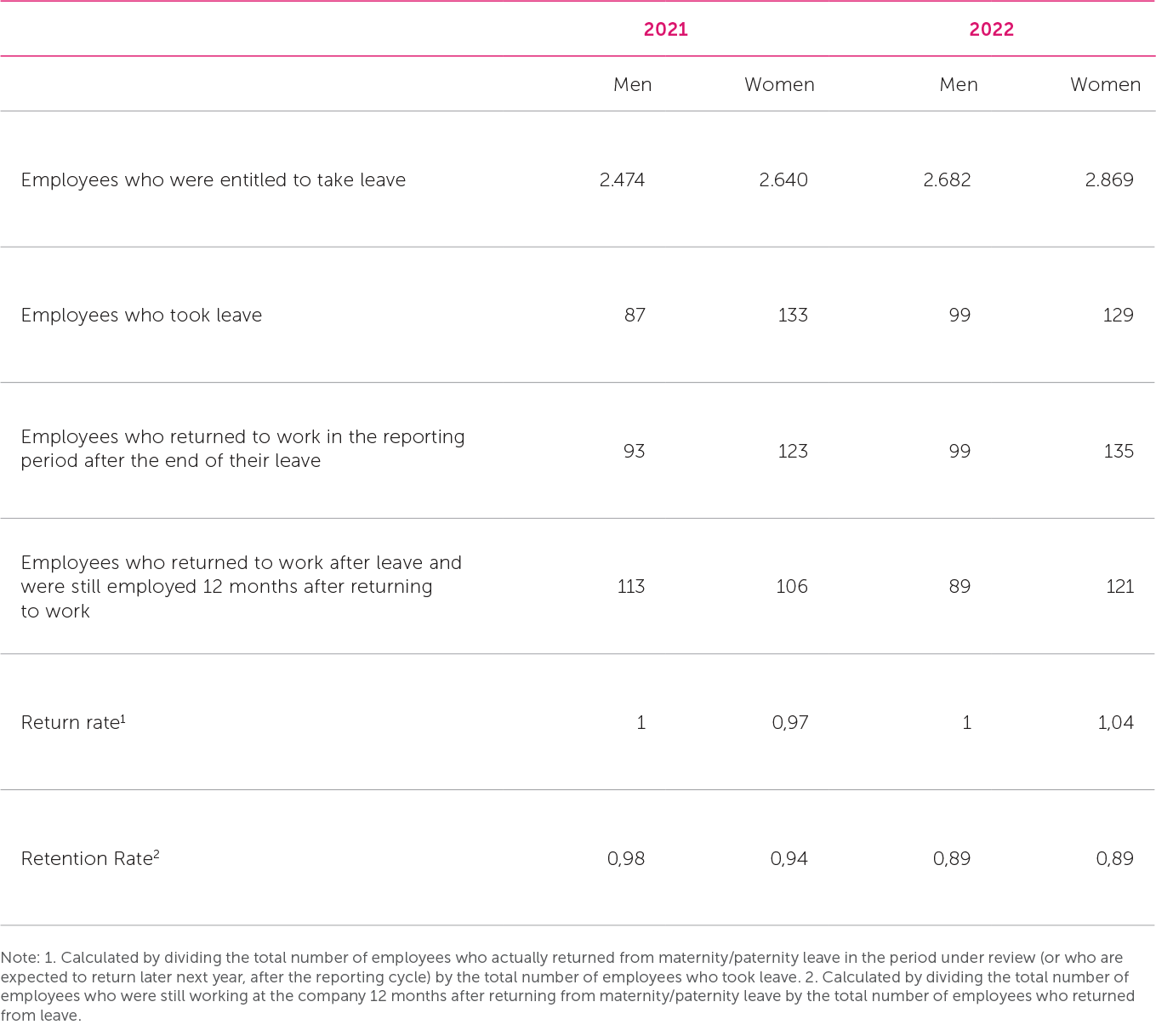Click the value 135 in returned-to-work row

click(1118, 452)
